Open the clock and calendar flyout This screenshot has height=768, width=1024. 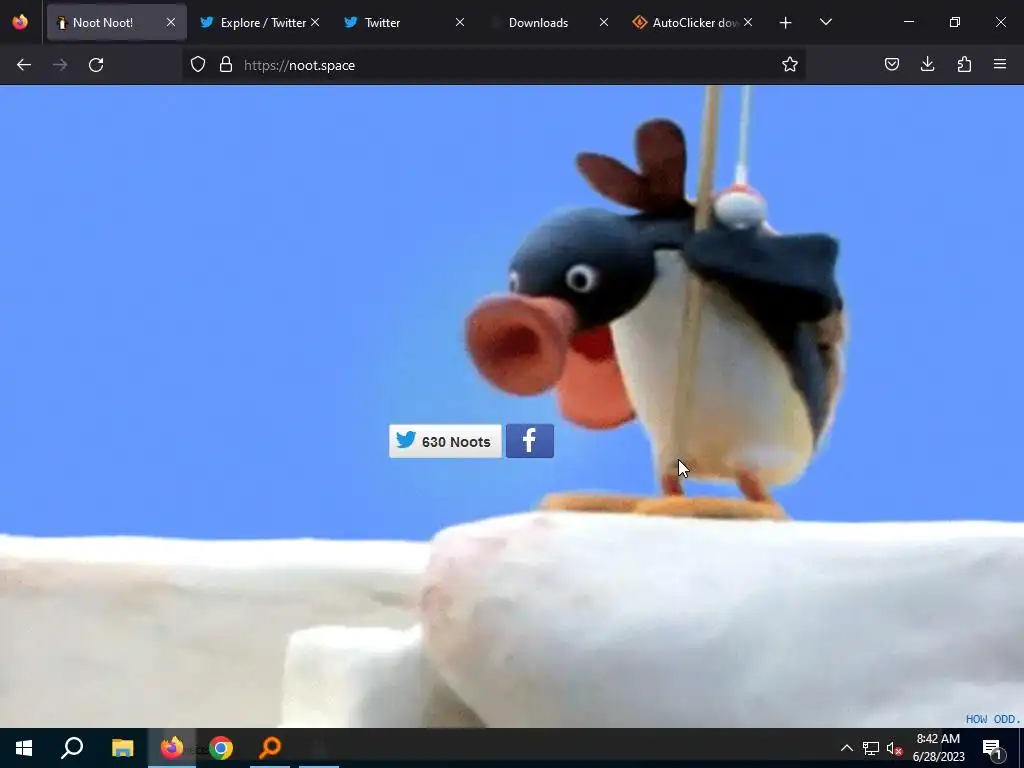tap(938, 748)
